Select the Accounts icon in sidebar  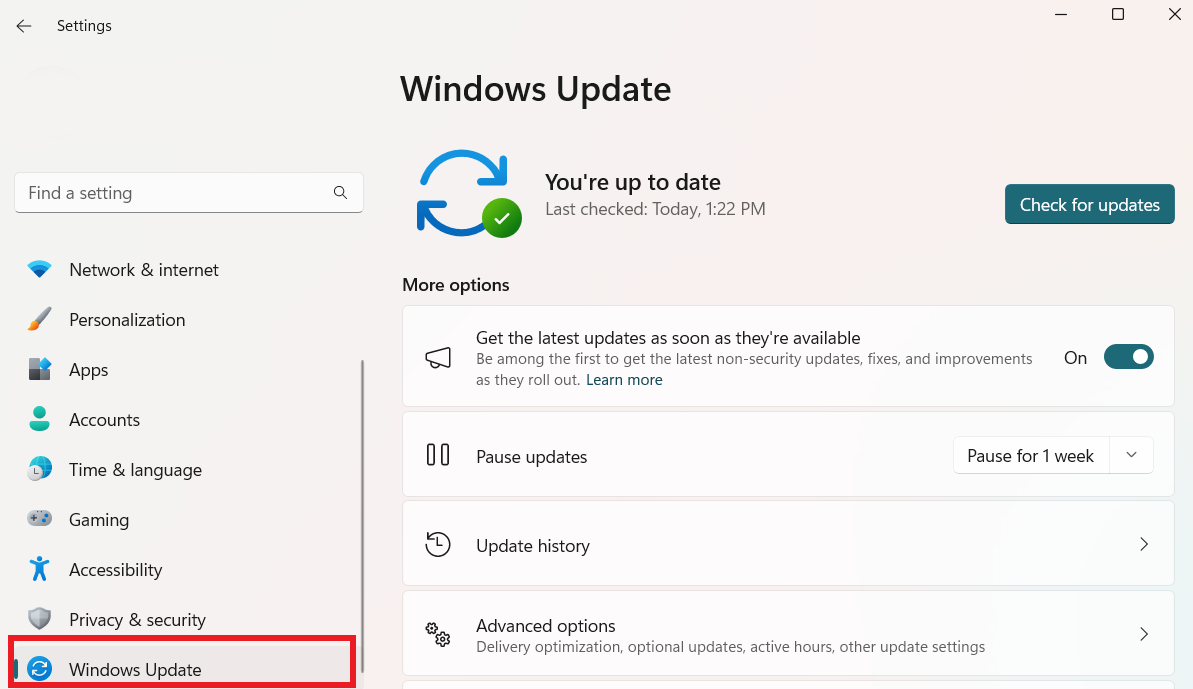click(39, 419)
